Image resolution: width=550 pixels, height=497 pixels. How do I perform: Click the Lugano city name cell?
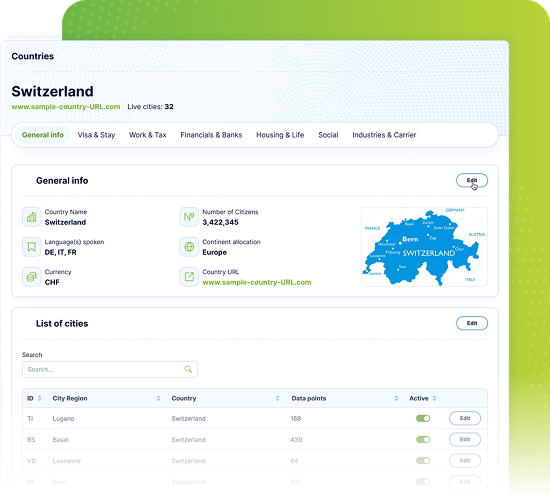(63, 418)
